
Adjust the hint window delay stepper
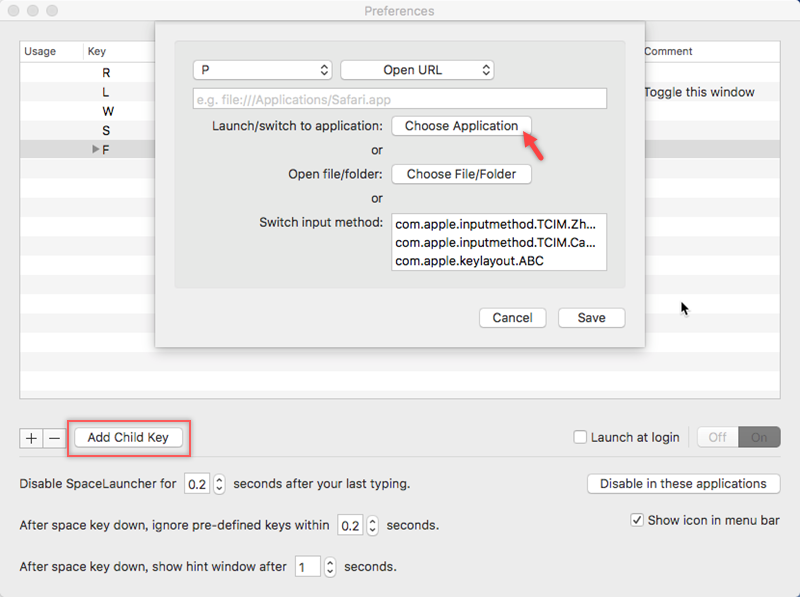331,567
